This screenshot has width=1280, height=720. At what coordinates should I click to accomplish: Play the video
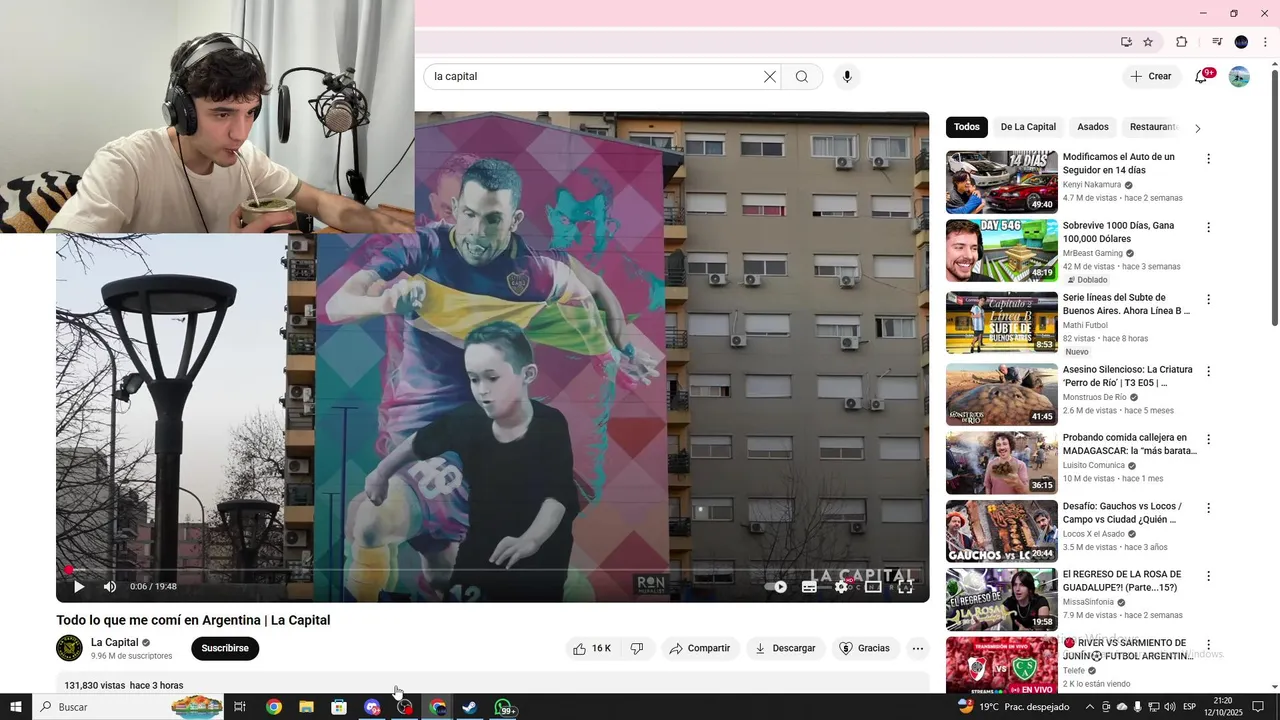(79, 587)
